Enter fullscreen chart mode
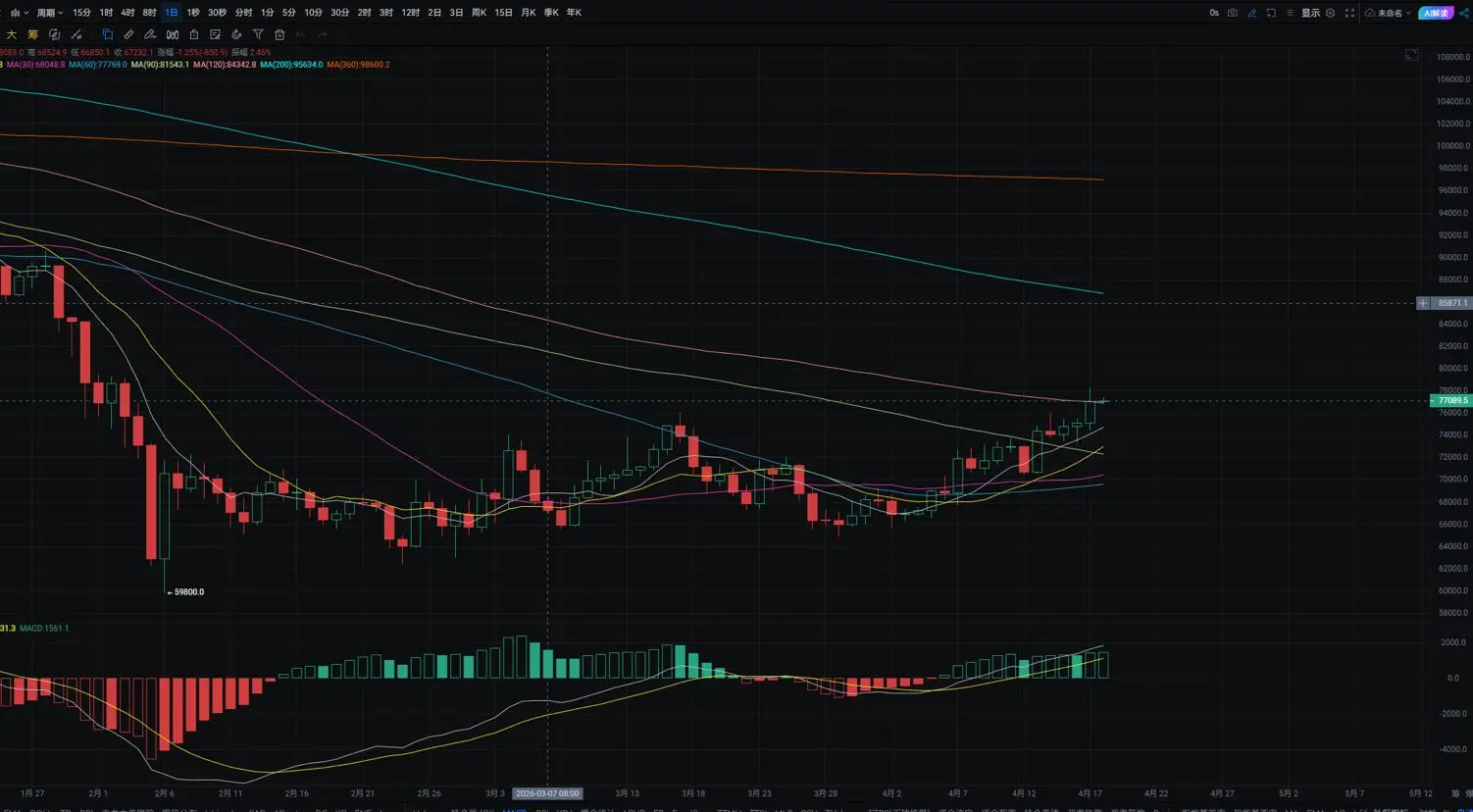Image resolution: width=1473 pixels, height=812 pixels. pos(1349,13)
